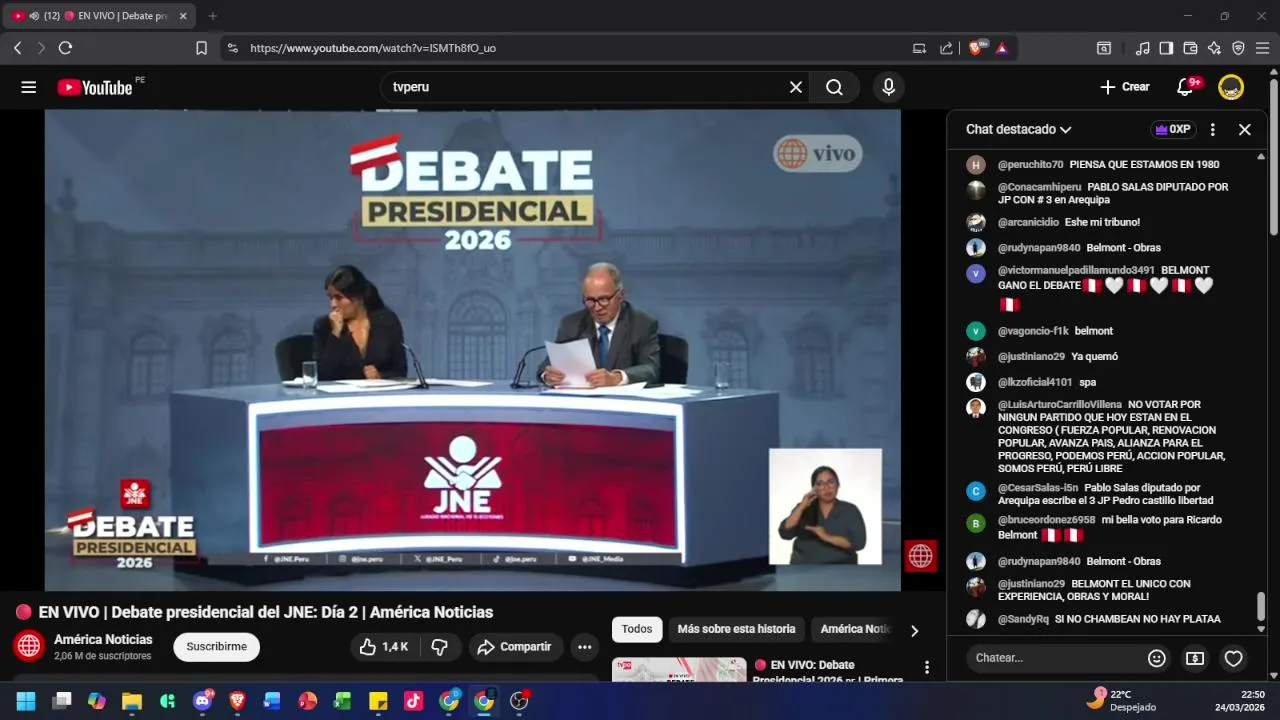Screen dimensions: 1280x720
Task: Open the EN VIVO: Debate recommended video thumbnail
Action: pyautogui.click(x=679, y=670)
